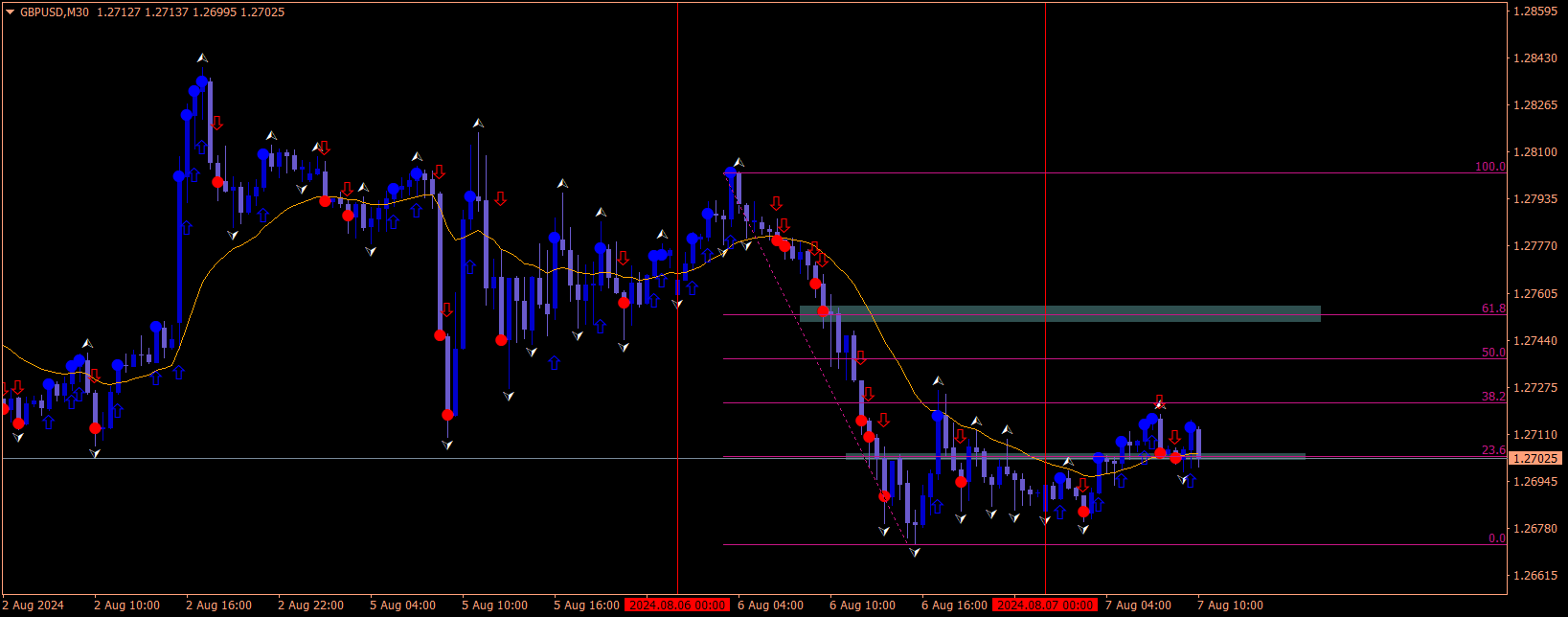This screenshot has width=1568, height=617.
Task: Select the grey zone rectangle at the 23.6 level
Action: (1076, 456)
